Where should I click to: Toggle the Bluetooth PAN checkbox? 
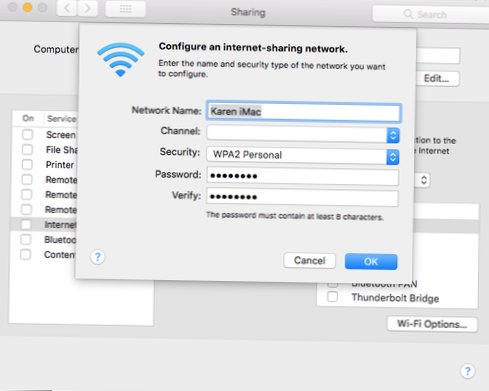332,284
